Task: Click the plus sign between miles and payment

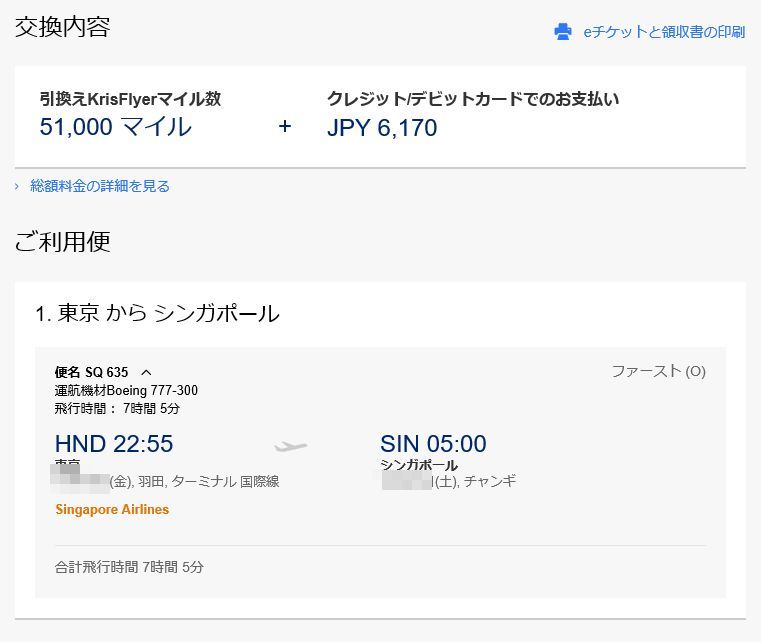Action: pyautogui.click(x=285, y=127)
